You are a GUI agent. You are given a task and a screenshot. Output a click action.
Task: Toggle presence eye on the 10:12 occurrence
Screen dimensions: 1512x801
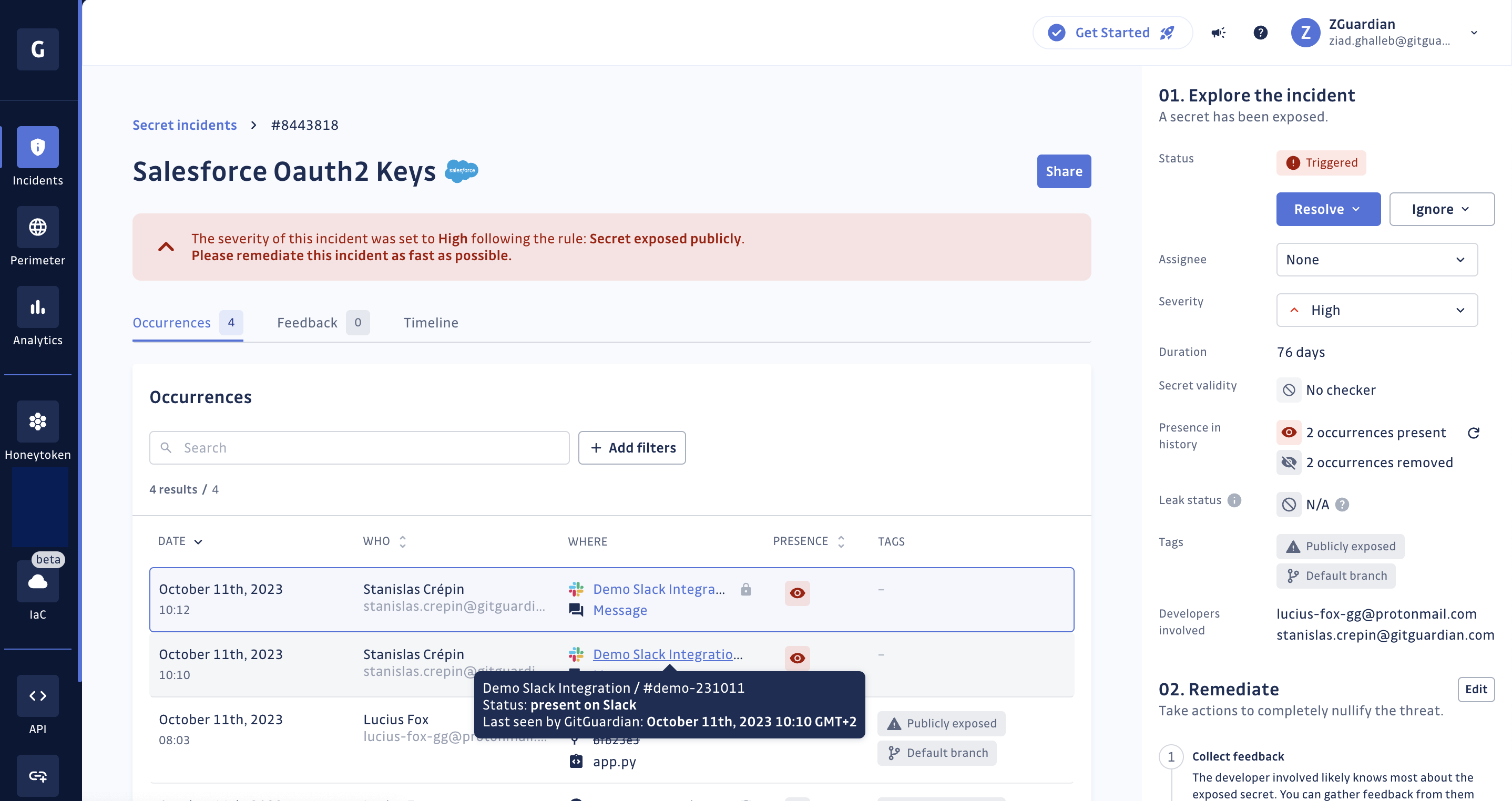tap(796, 593)
